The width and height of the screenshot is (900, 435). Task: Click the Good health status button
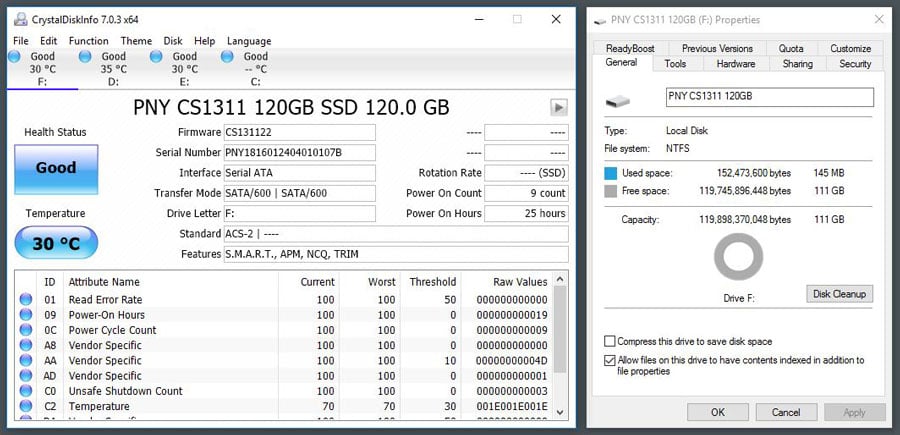(56, 169)
